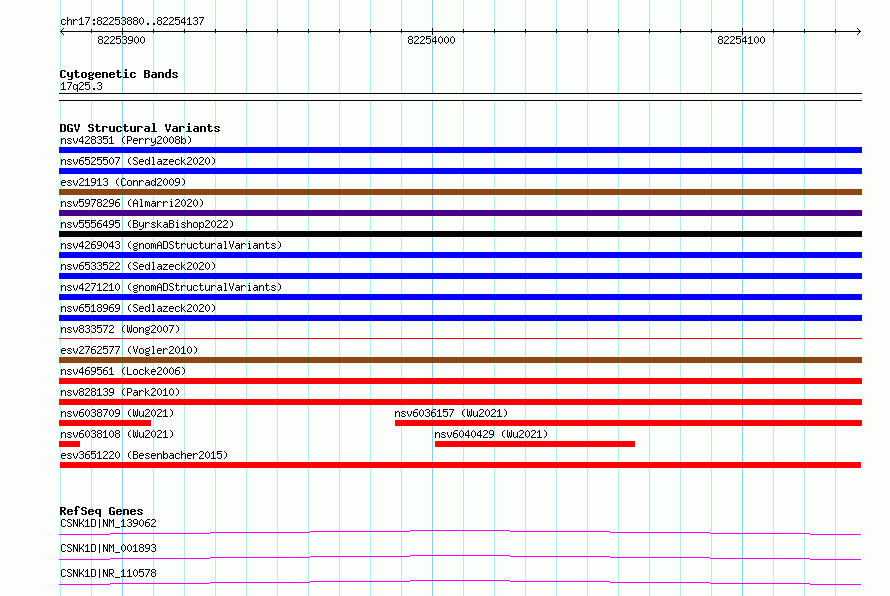Select the thin red line under nsv833572
The image size is (890, 596).
[460, 339]
